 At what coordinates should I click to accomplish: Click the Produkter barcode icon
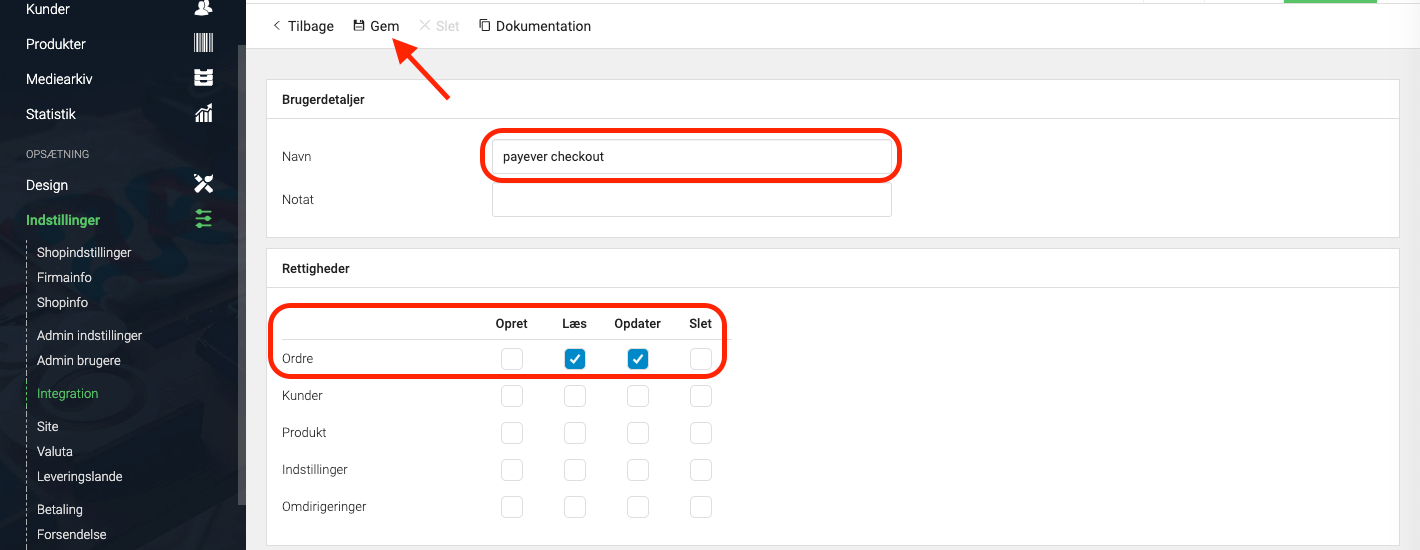pos(203,43)
